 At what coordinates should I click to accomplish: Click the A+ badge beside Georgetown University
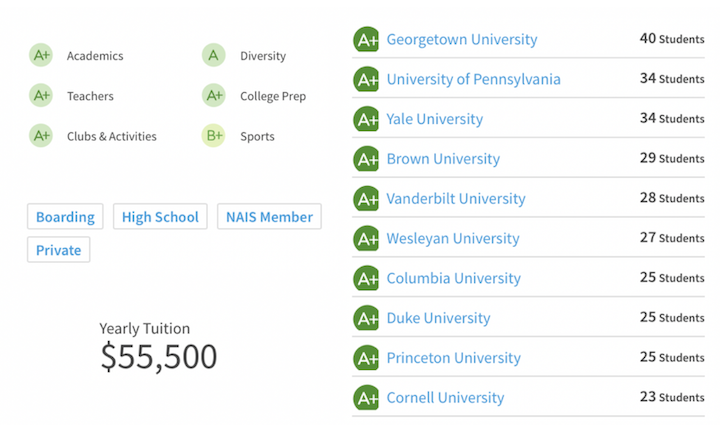pyautogui.click(x=366, y=39)
